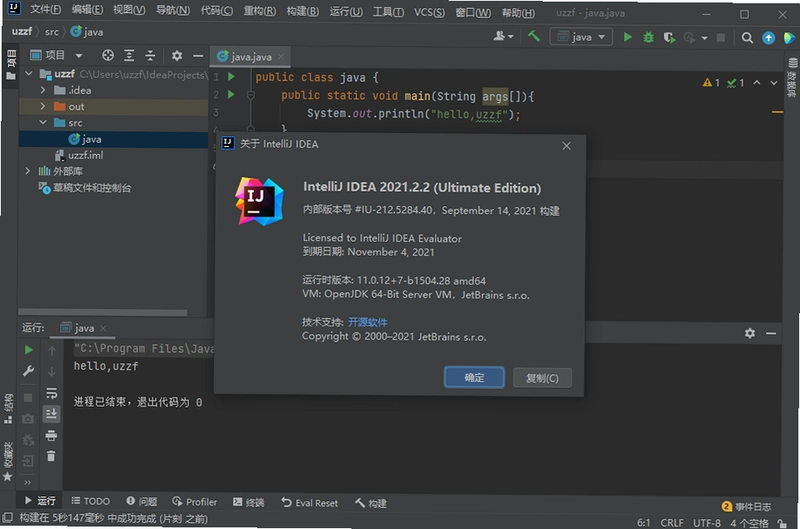800x529 pixels.
Task: Select uzzf.iml in the project tree
Action: (79, 155)
